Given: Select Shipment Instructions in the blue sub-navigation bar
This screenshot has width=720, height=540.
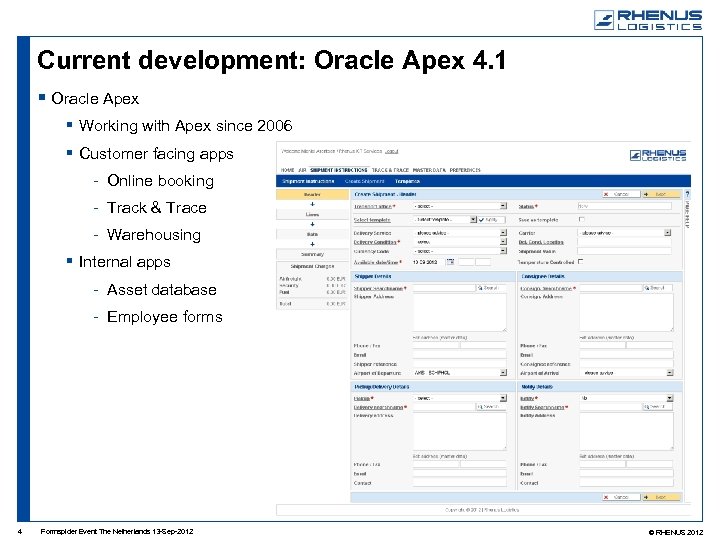Looking at the screenshot, I should pos(308,181).
